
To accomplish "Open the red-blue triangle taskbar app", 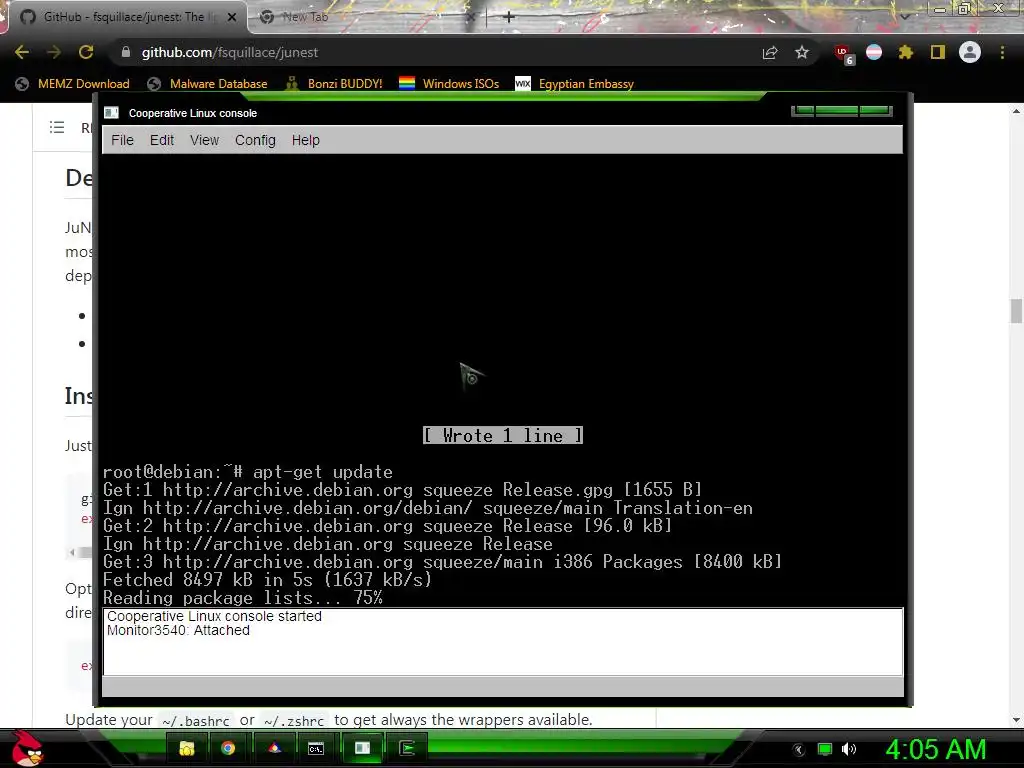I will tap(275, 748).
